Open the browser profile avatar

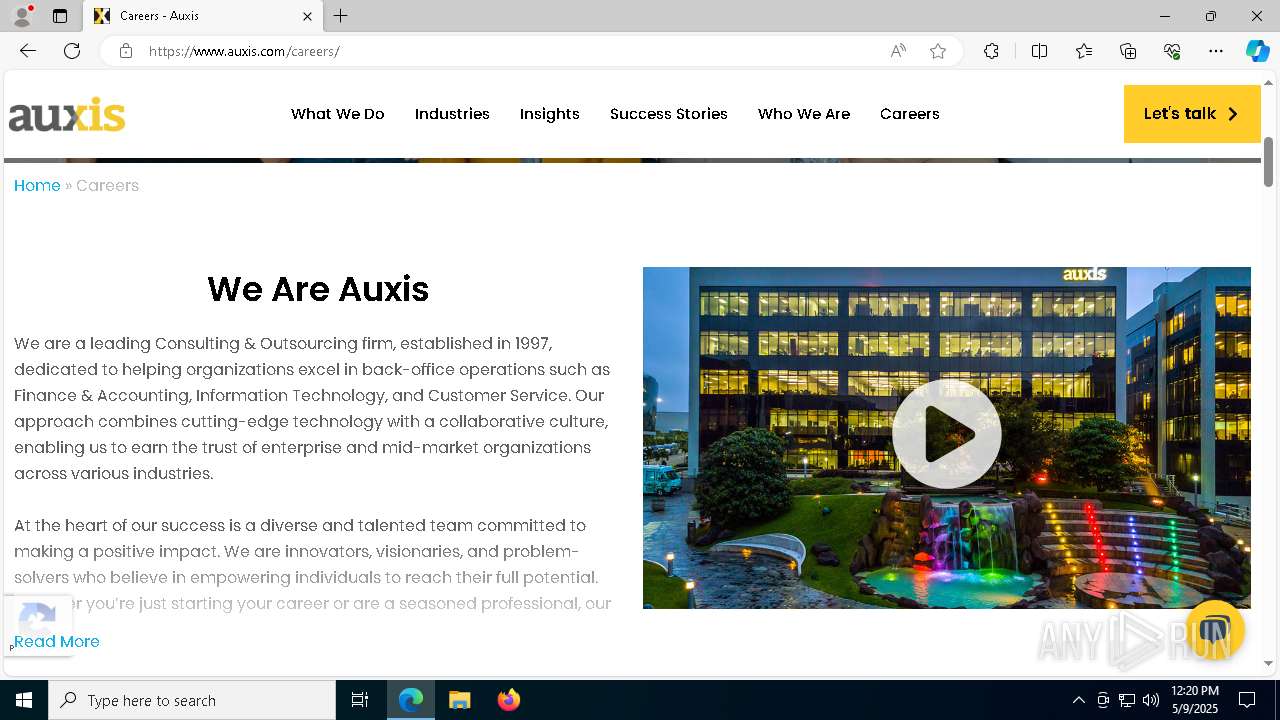[x=22, y=16]
